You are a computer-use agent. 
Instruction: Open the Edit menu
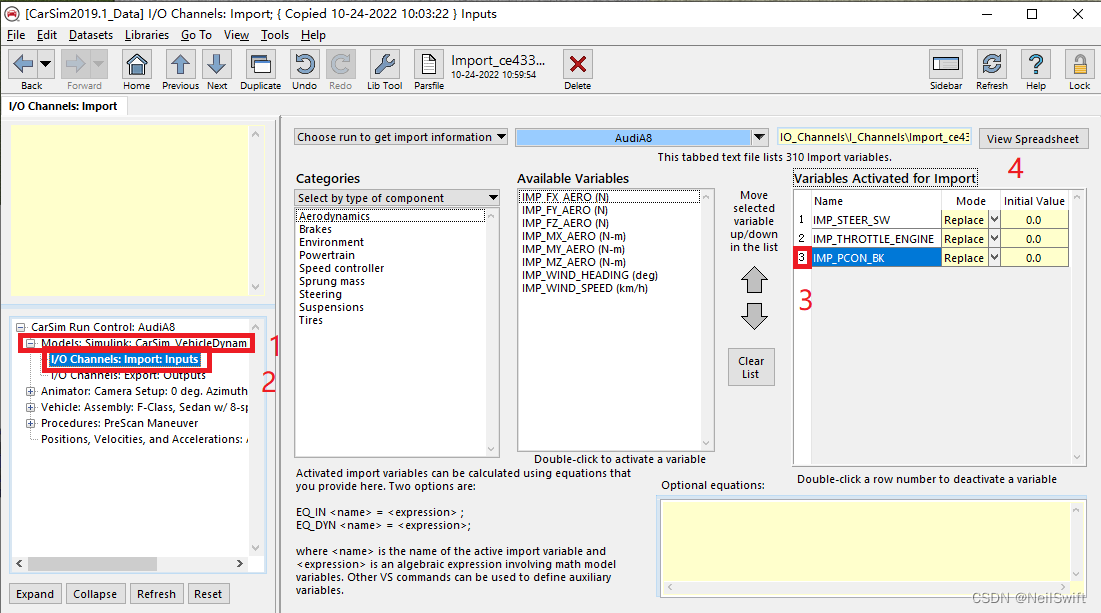(47, 35)
